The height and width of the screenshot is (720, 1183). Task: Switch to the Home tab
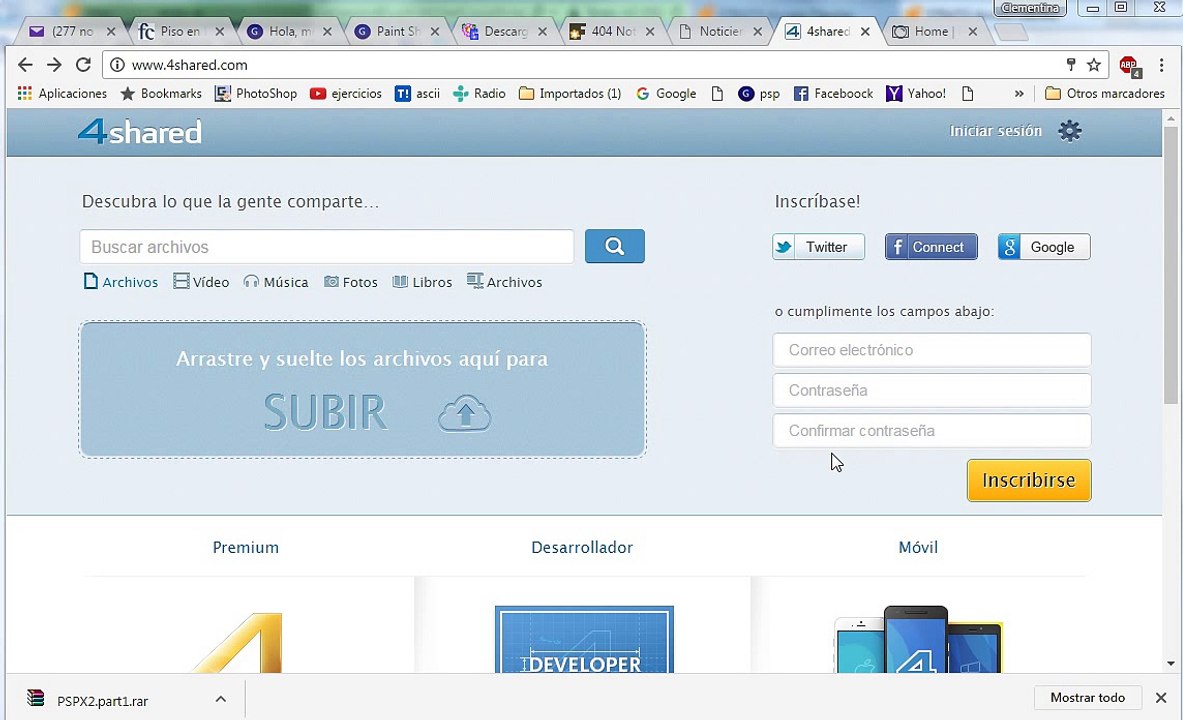pos(933,32)
